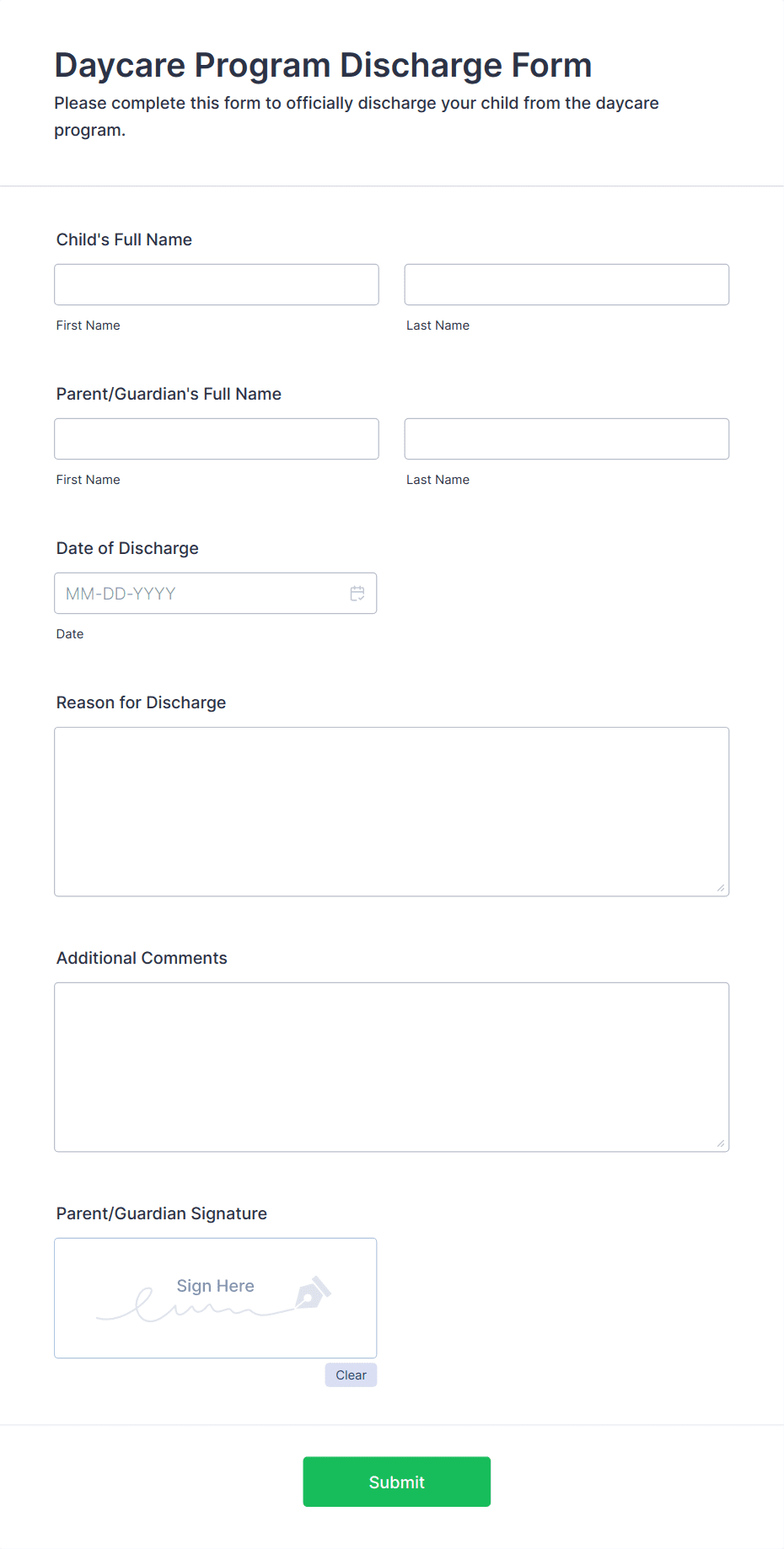Click the pen icon in the signature area
The image size is (784, 1549).
[x=312, y=1293]
